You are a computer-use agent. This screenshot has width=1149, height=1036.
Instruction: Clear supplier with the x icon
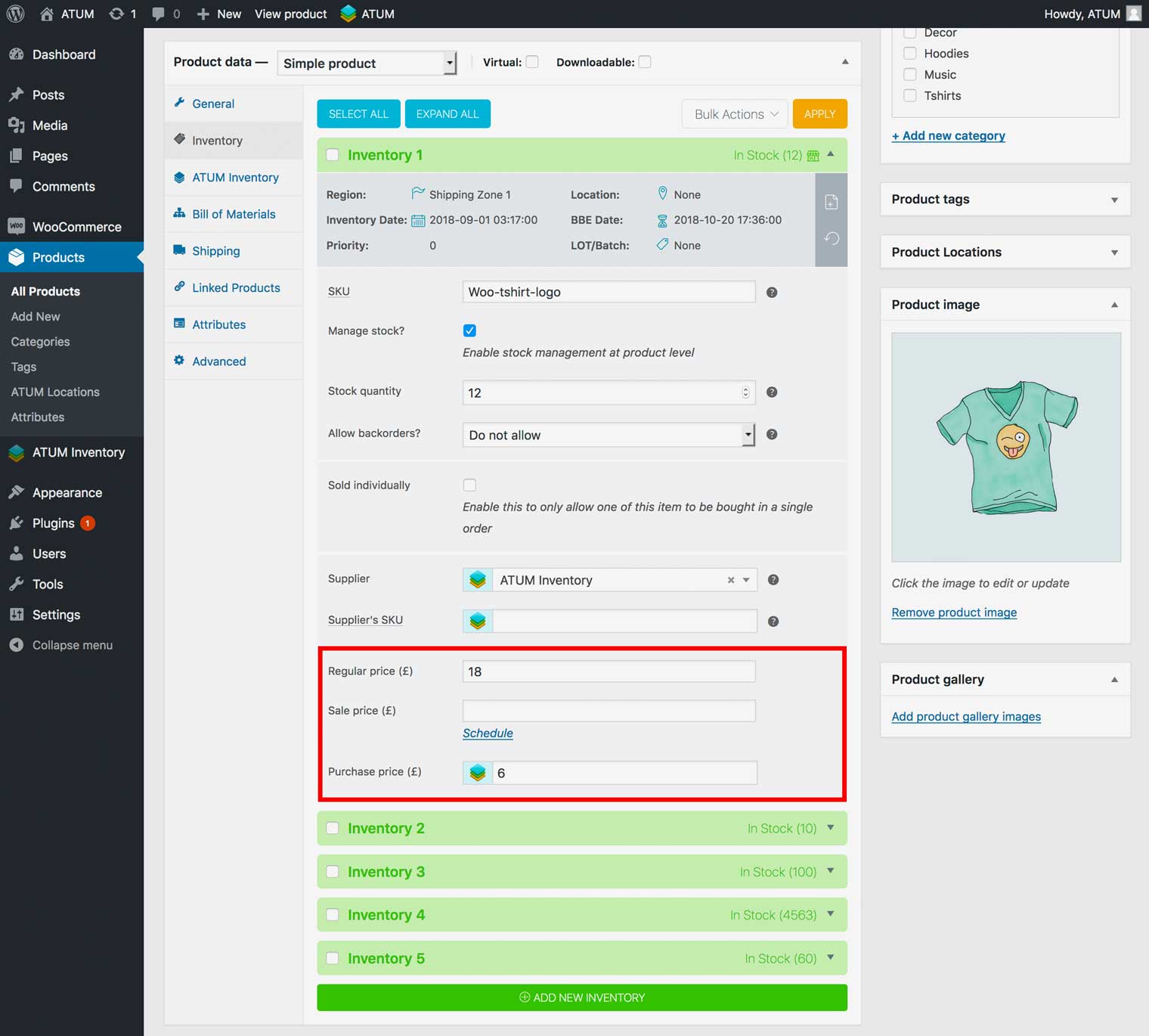tap(730, 580)
